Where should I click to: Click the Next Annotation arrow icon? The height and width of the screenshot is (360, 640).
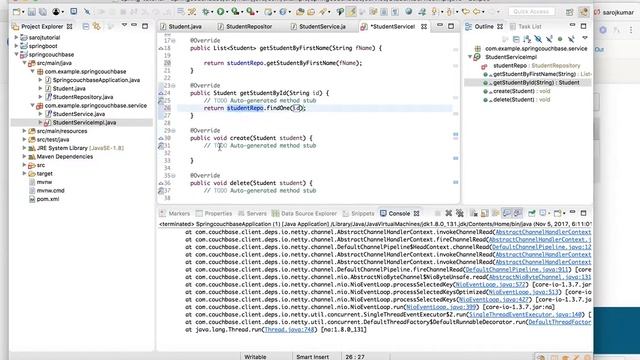pos(434,12)
